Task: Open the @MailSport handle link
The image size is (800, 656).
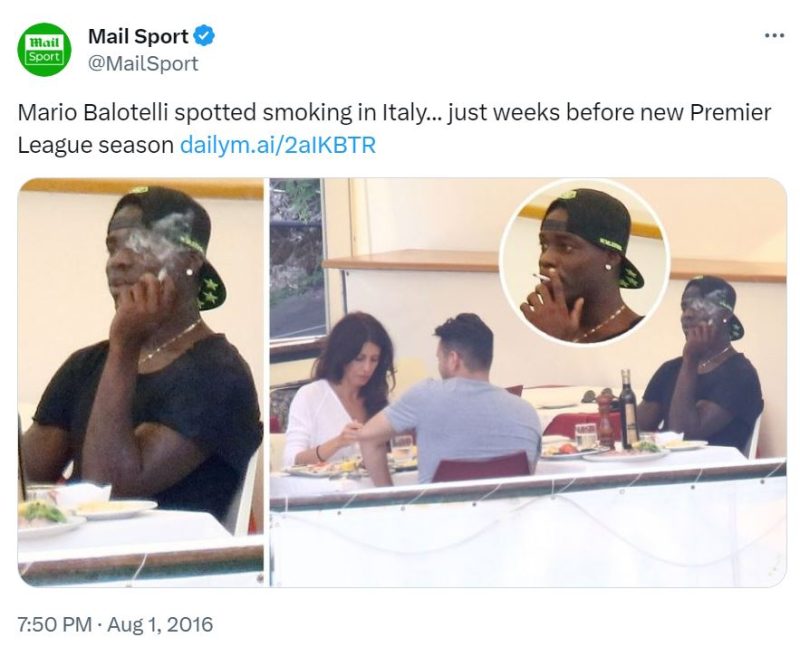Action: (x=143, y=63)
